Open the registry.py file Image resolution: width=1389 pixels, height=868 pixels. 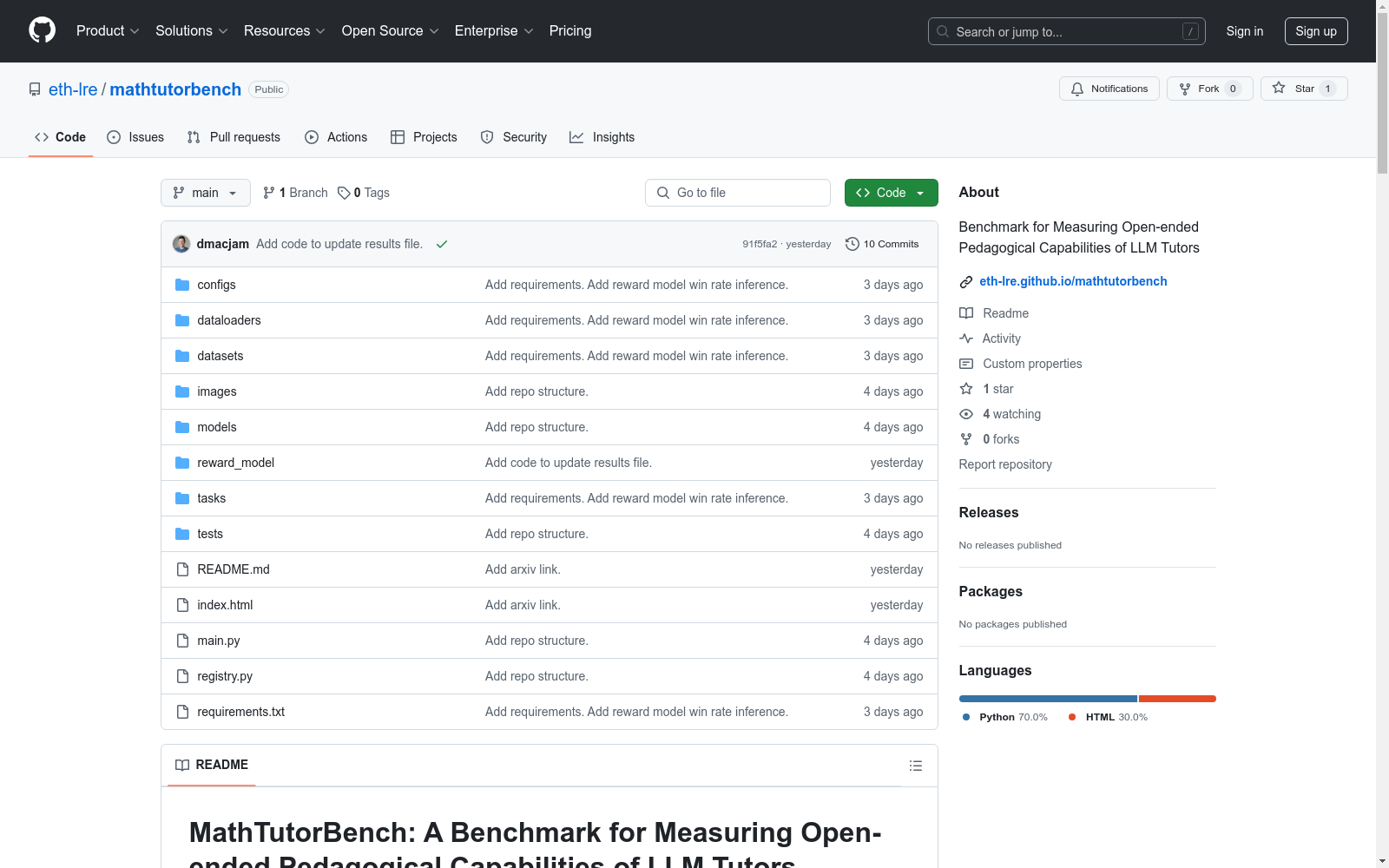click(225, 676)
